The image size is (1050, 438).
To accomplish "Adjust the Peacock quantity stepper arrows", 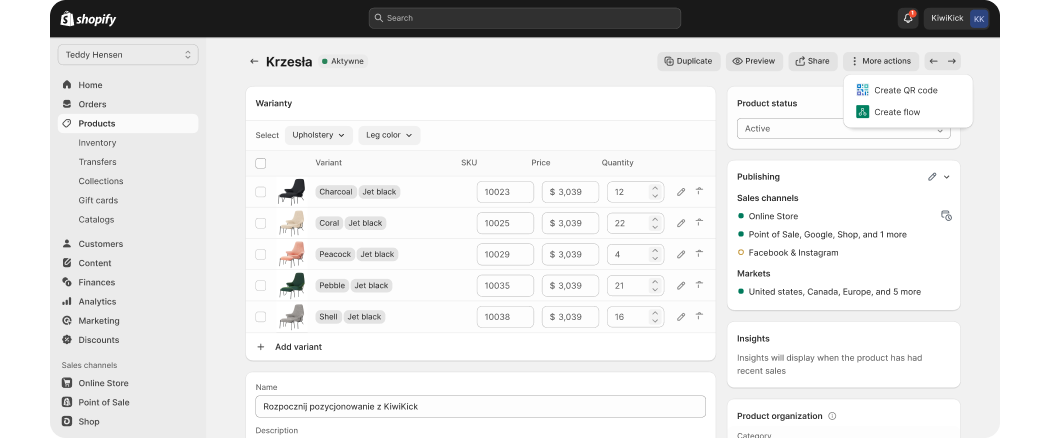I will (655, 254).
